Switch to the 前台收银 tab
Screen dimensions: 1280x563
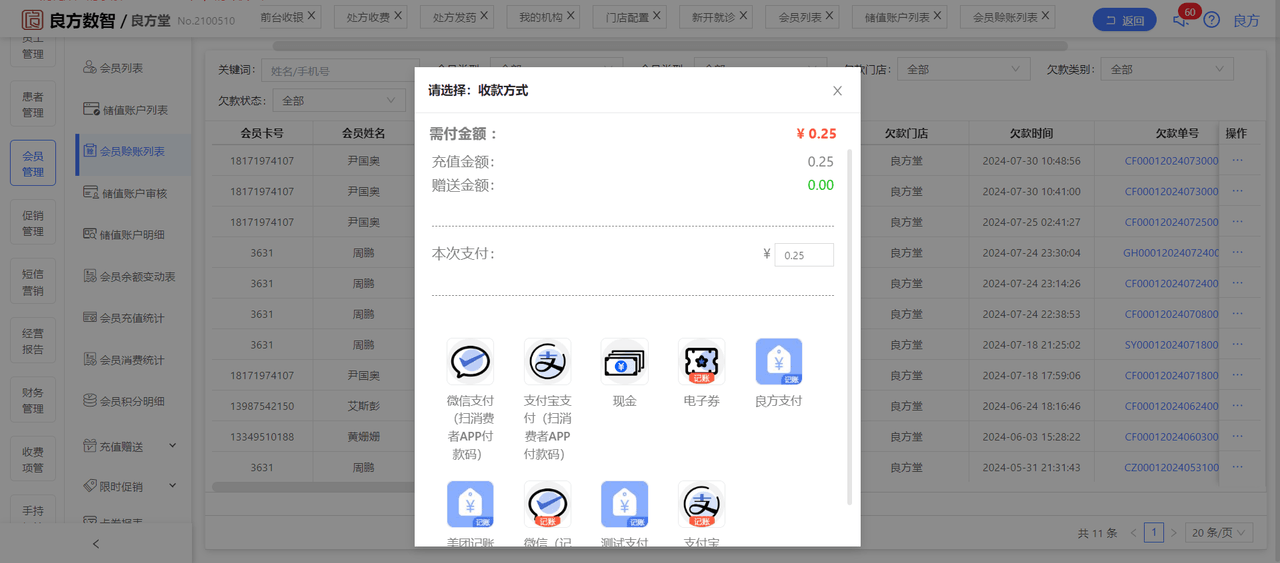(x=281, y=18)
